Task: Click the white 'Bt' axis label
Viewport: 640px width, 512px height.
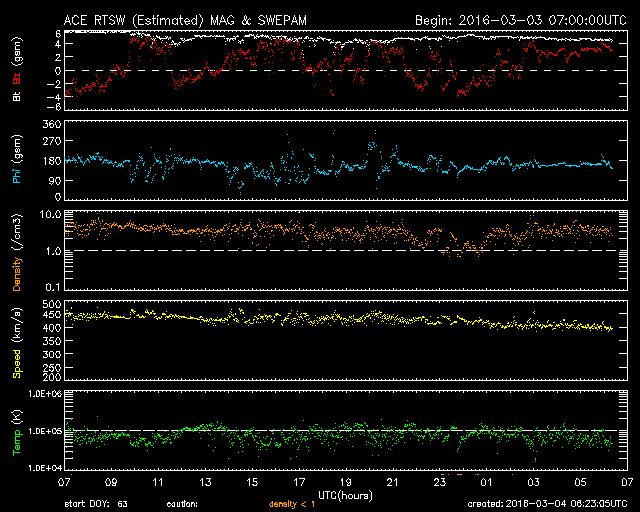Action: 17,96
